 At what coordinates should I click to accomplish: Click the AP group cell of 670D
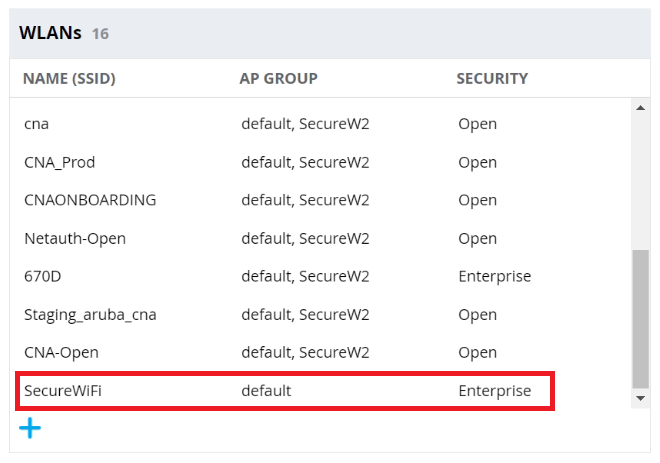pos(305,276)
